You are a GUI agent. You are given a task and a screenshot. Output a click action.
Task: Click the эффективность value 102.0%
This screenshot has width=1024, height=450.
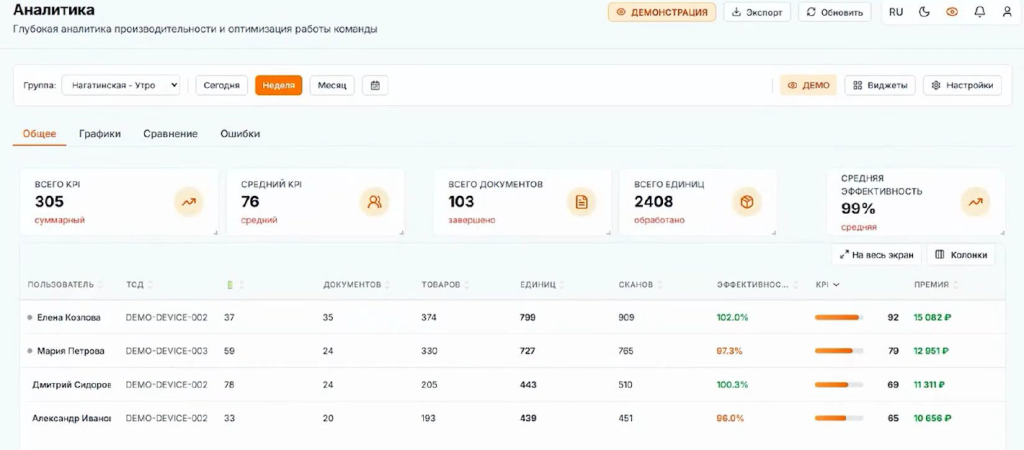tap(733, 317)
